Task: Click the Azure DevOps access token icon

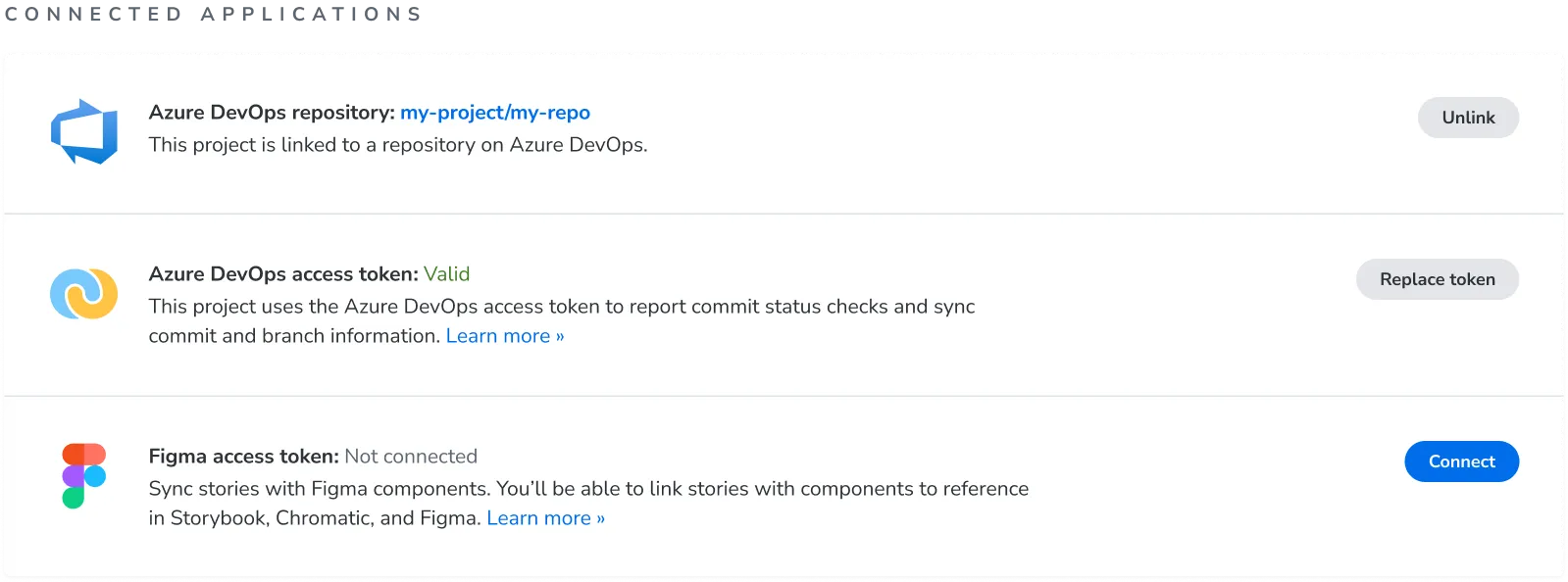Action: 84,294
